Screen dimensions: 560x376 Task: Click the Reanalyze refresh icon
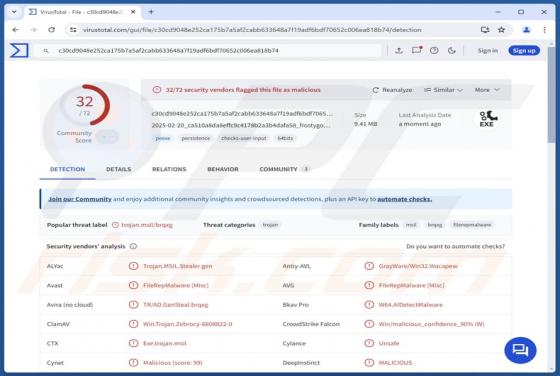coord(375,90)
